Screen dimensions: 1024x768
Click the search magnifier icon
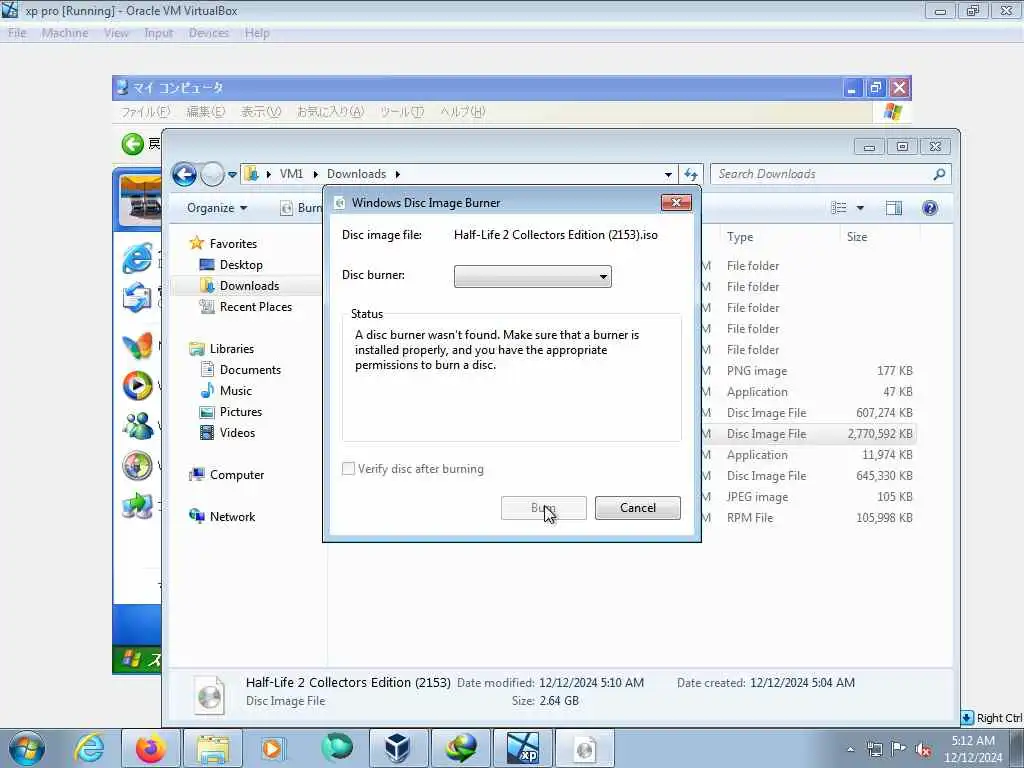coord(939,174)
